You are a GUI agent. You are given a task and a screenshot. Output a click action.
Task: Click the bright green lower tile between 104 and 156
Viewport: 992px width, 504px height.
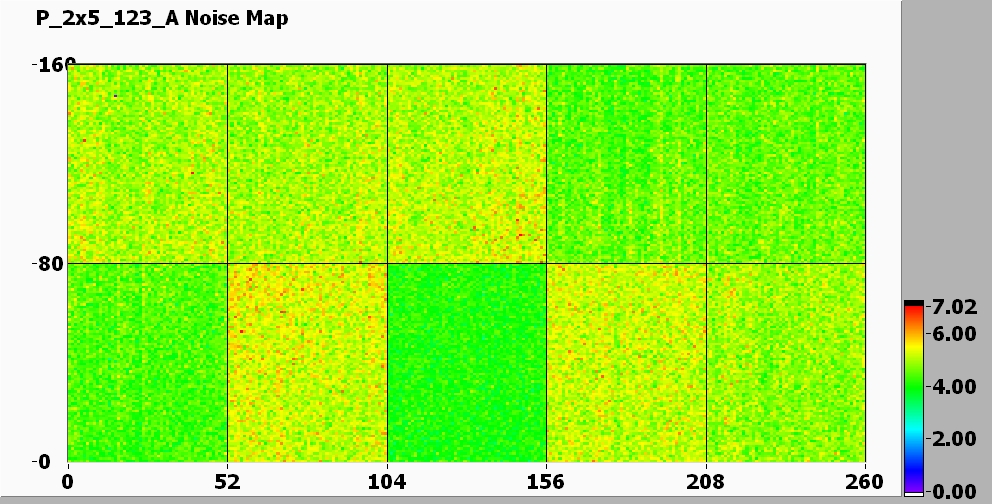point(467,362)
